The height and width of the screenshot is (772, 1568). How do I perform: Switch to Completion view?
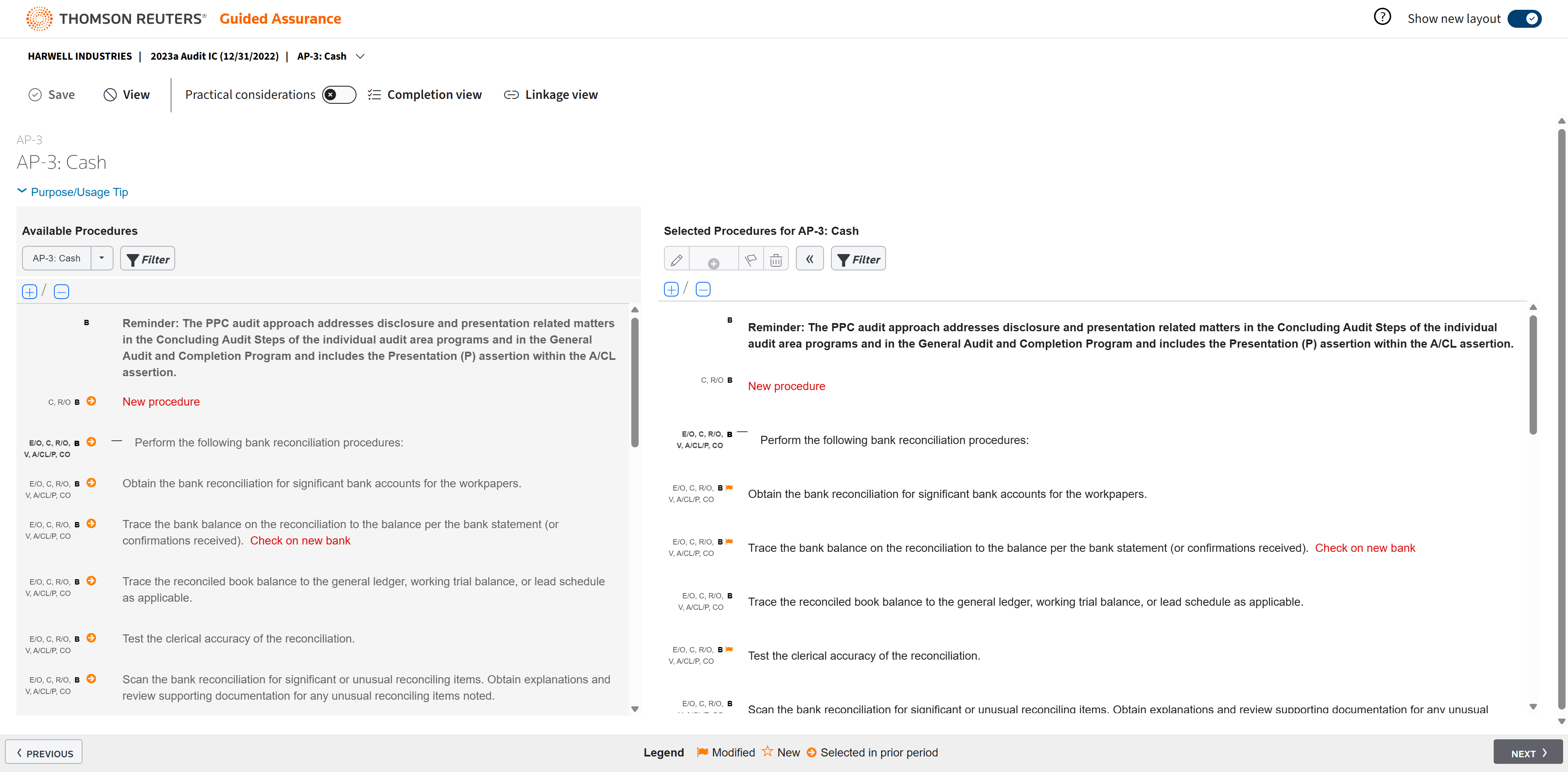tap(425, 95)
